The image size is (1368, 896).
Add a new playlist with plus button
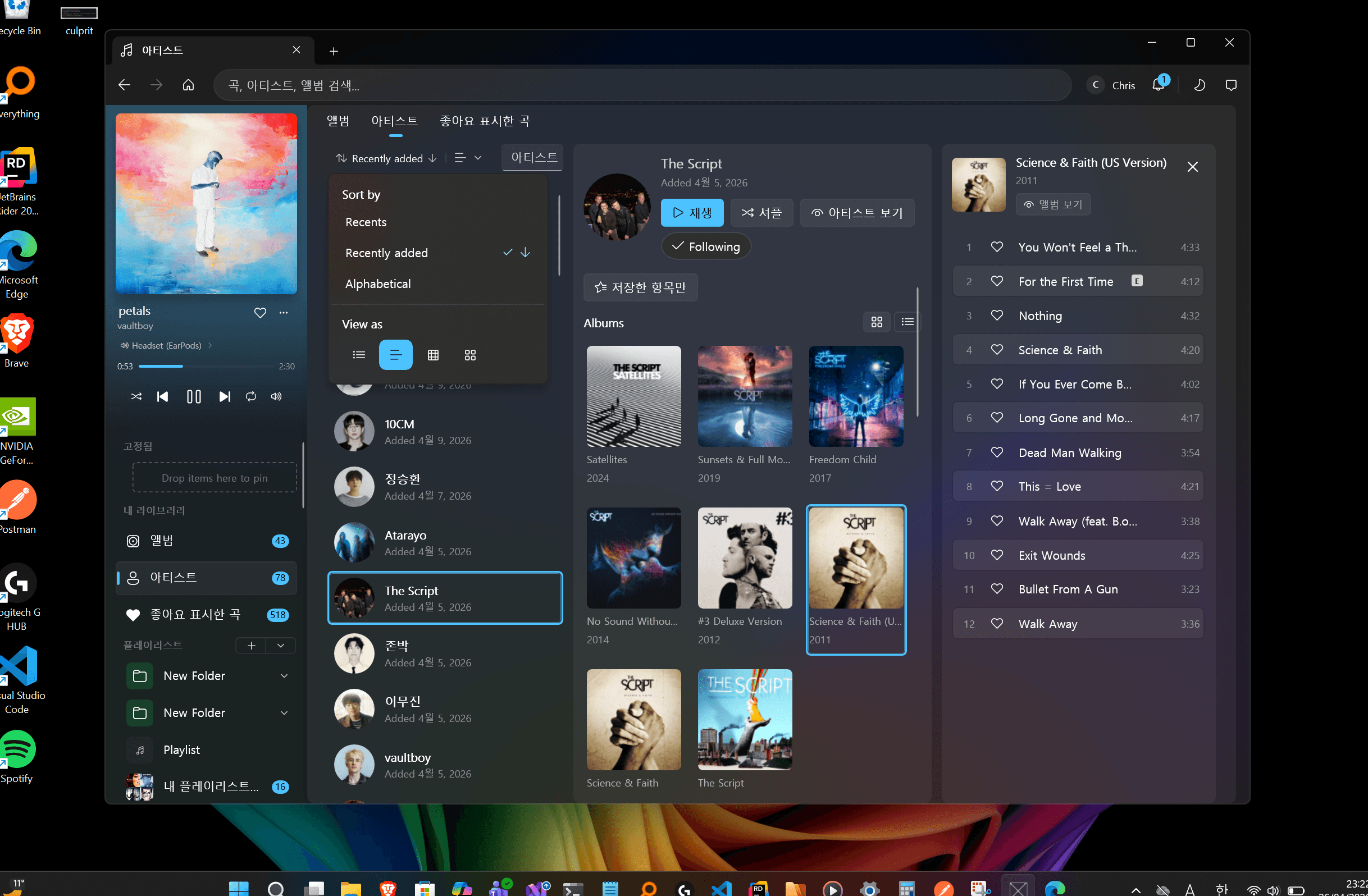[251, 646]
